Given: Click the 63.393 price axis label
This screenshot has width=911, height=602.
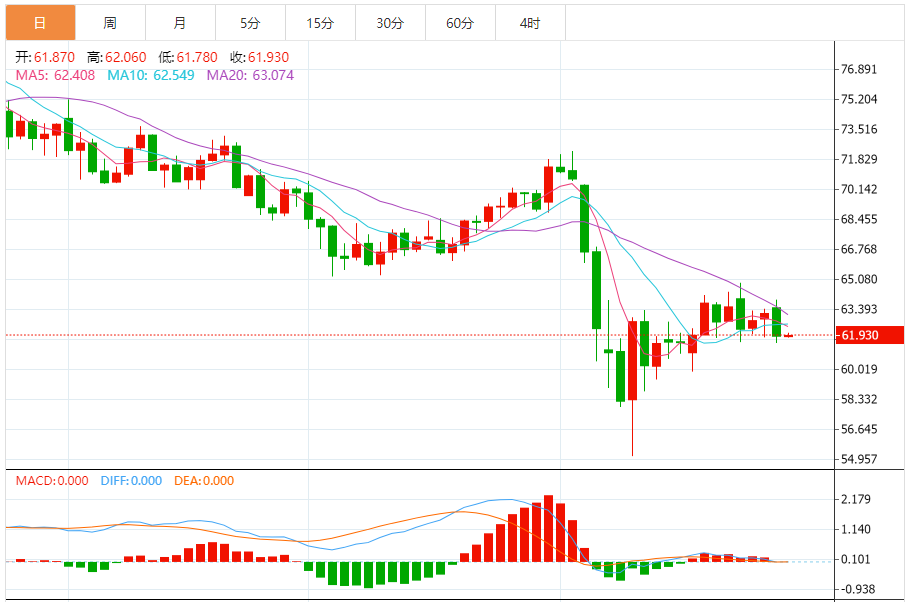Looking at the screenshot, I should pyautogui.click(x=859, y=309).
